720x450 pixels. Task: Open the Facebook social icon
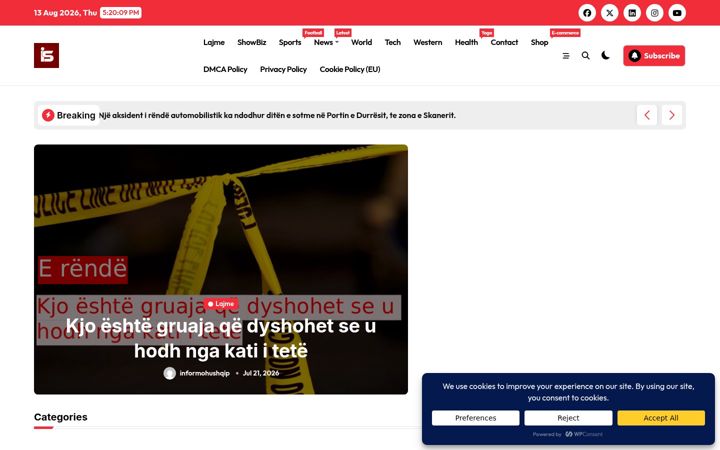pyautogui.click(x=587, y=13)
